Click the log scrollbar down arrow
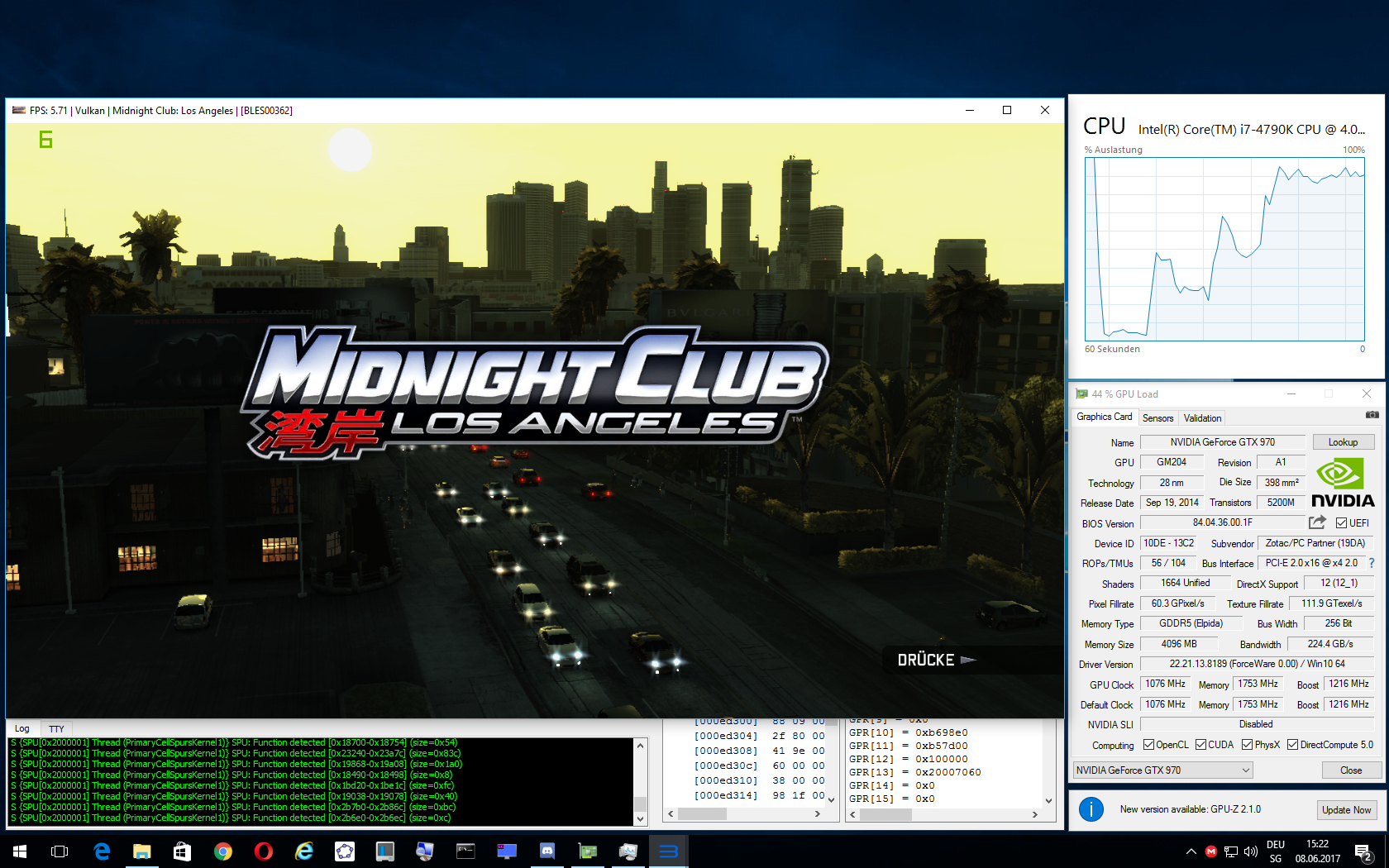Viewport: 1389px width, 868px height. [640, 818]
